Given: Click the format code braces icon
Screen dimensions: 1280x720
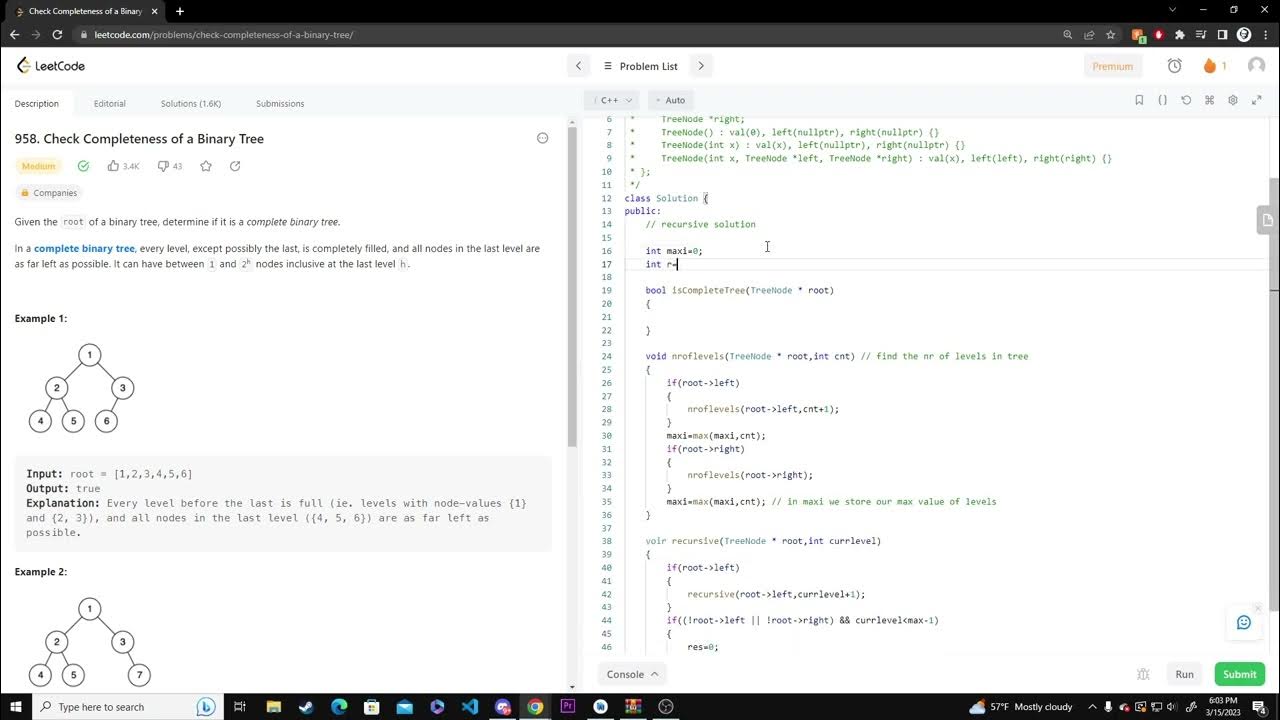Looking at the screenshot, I should click(1162, 100).
